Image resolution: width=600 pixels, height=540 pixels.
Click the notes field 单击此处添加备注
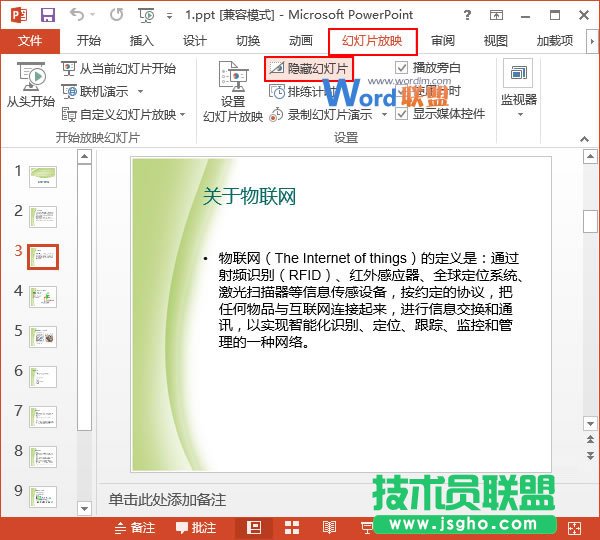167,499
